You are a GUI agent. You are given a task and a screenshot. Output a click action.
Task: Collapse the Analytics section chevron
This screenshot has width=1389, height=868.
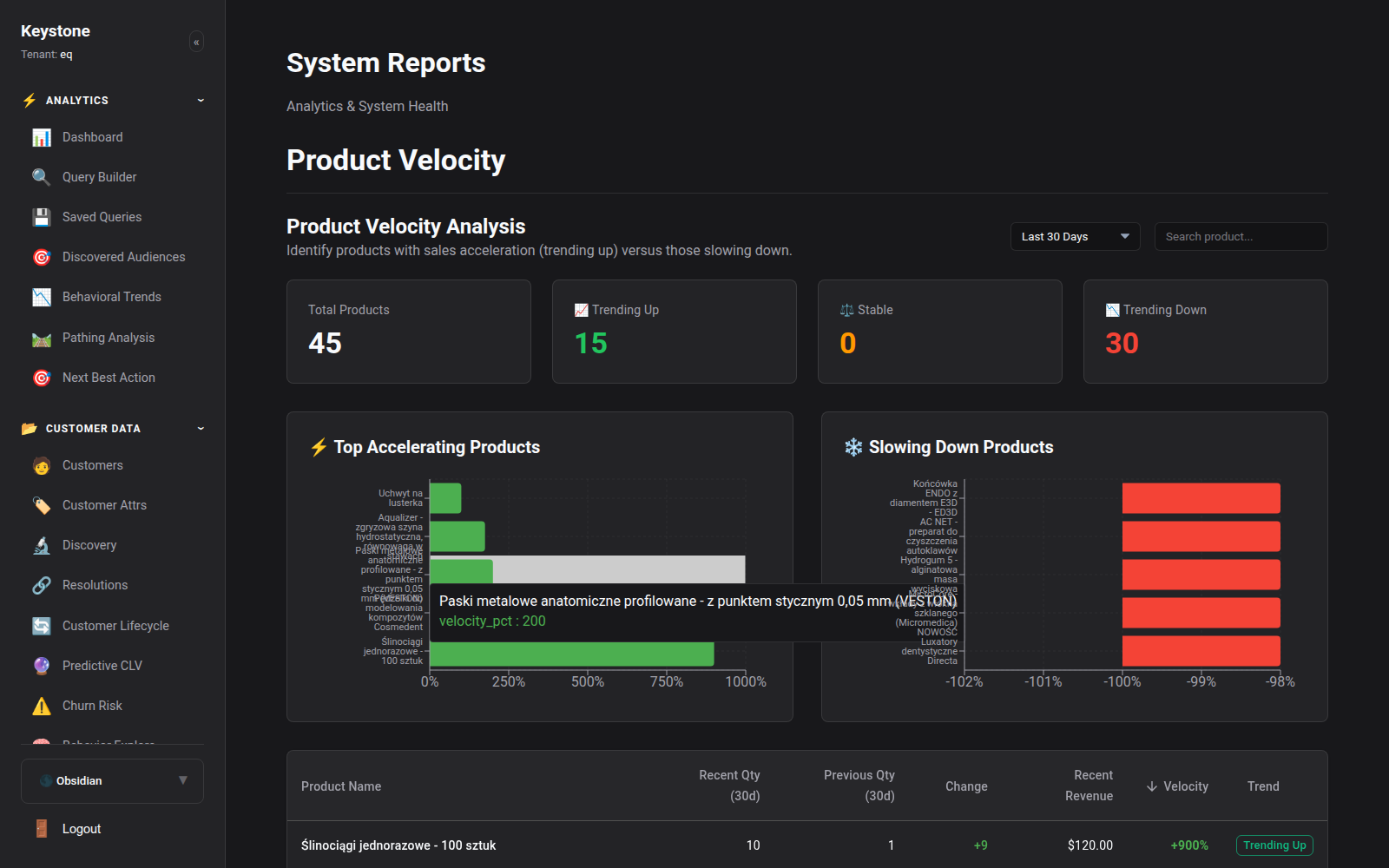click(201, 101)
